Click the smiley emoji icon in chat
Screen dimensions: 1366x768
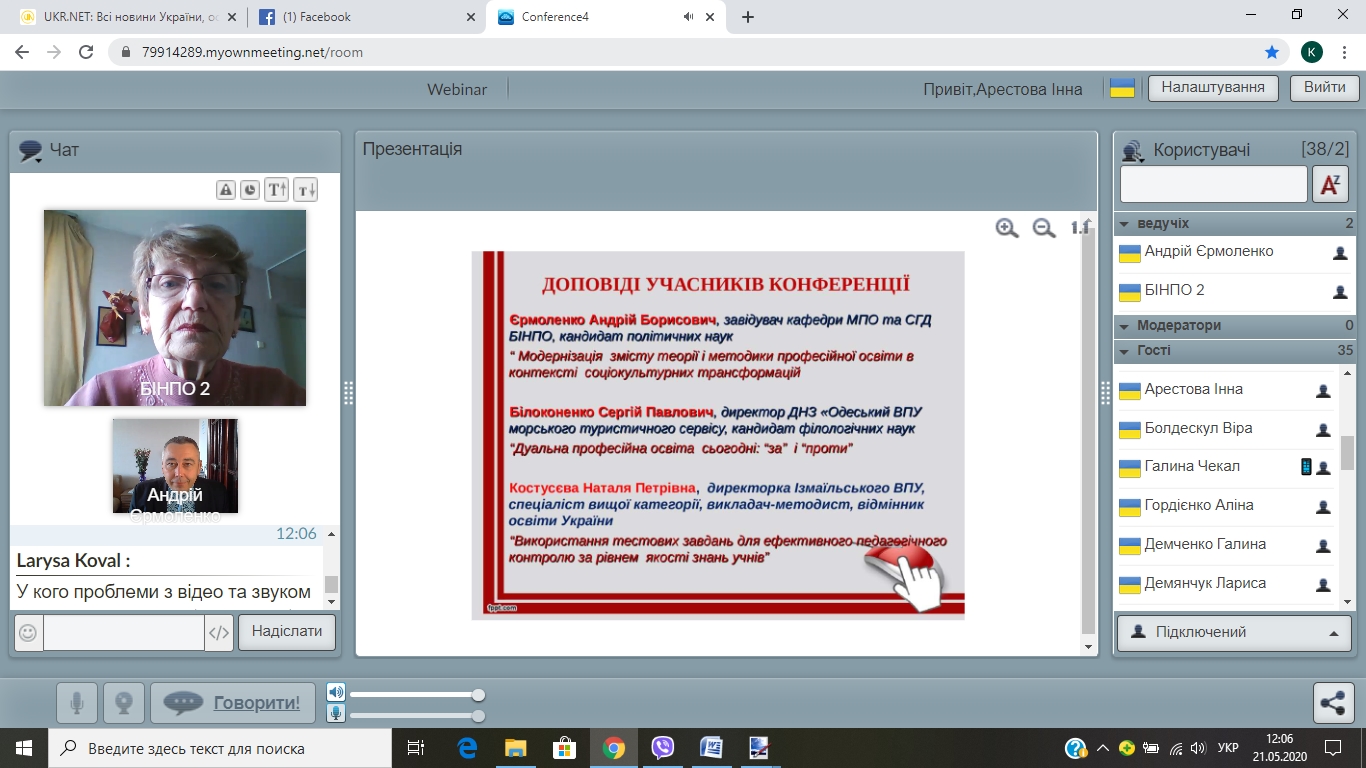(x=29, y=632)
